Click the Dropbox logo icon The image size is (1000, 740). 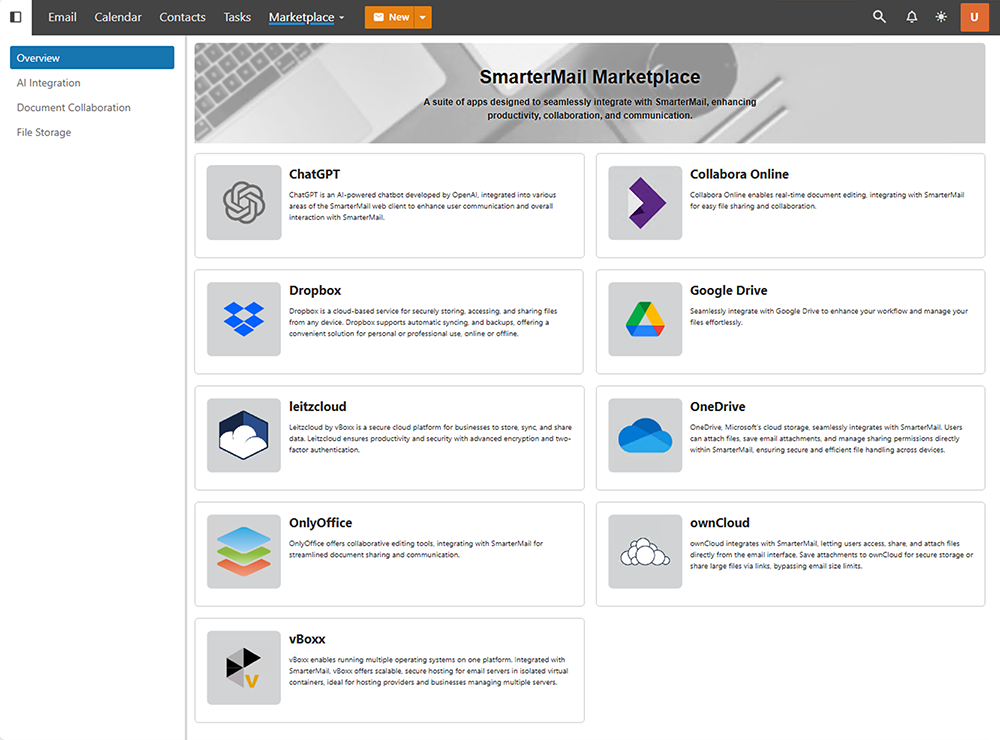pyautogui.click(x=244, y=319)
